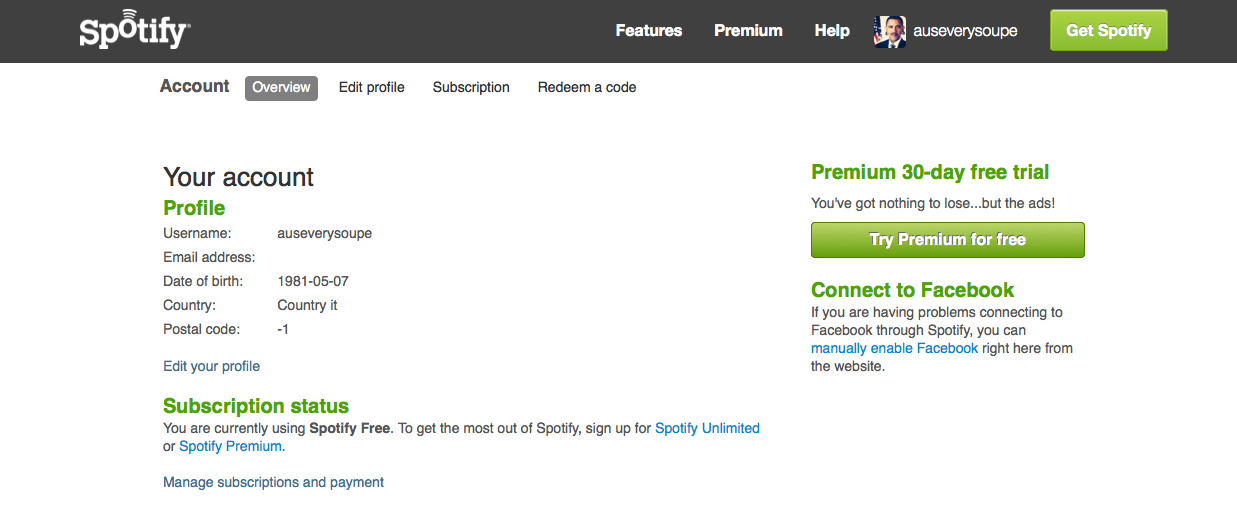Click the Get Spotify button

coord(1108,31)
